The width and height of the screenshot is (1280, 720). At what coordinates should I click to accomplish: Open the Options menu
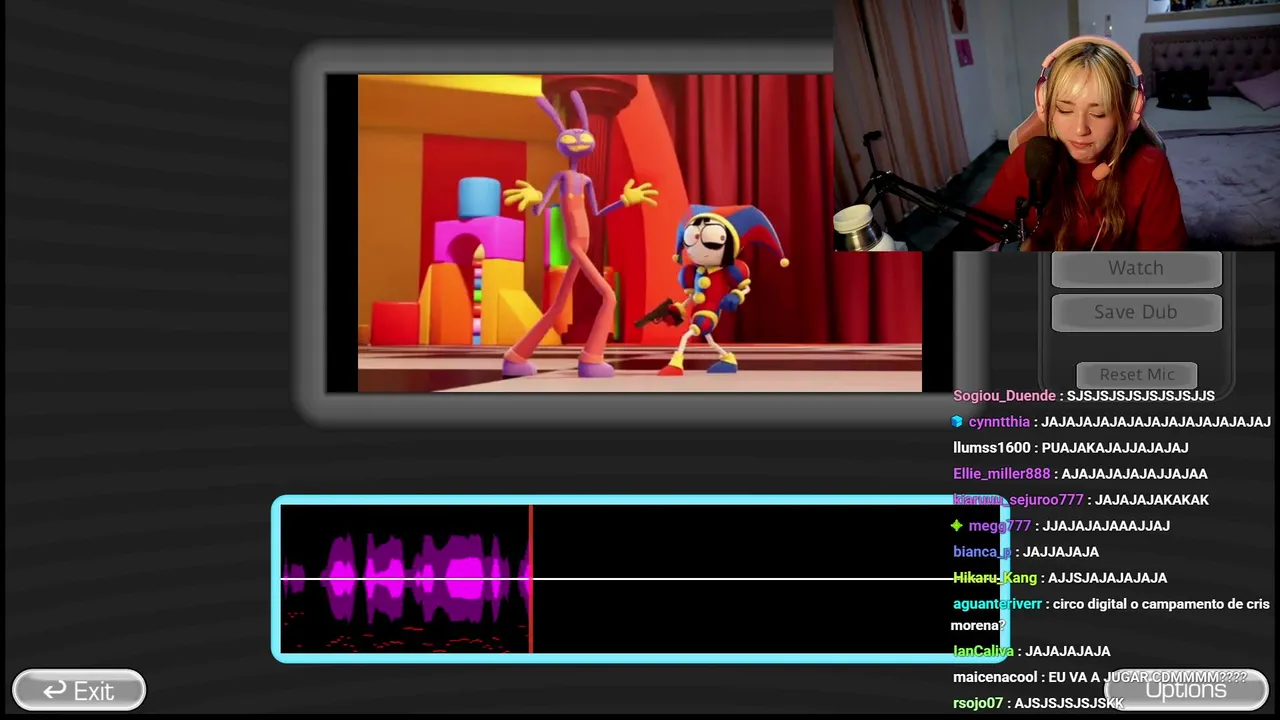point(1186,689)
